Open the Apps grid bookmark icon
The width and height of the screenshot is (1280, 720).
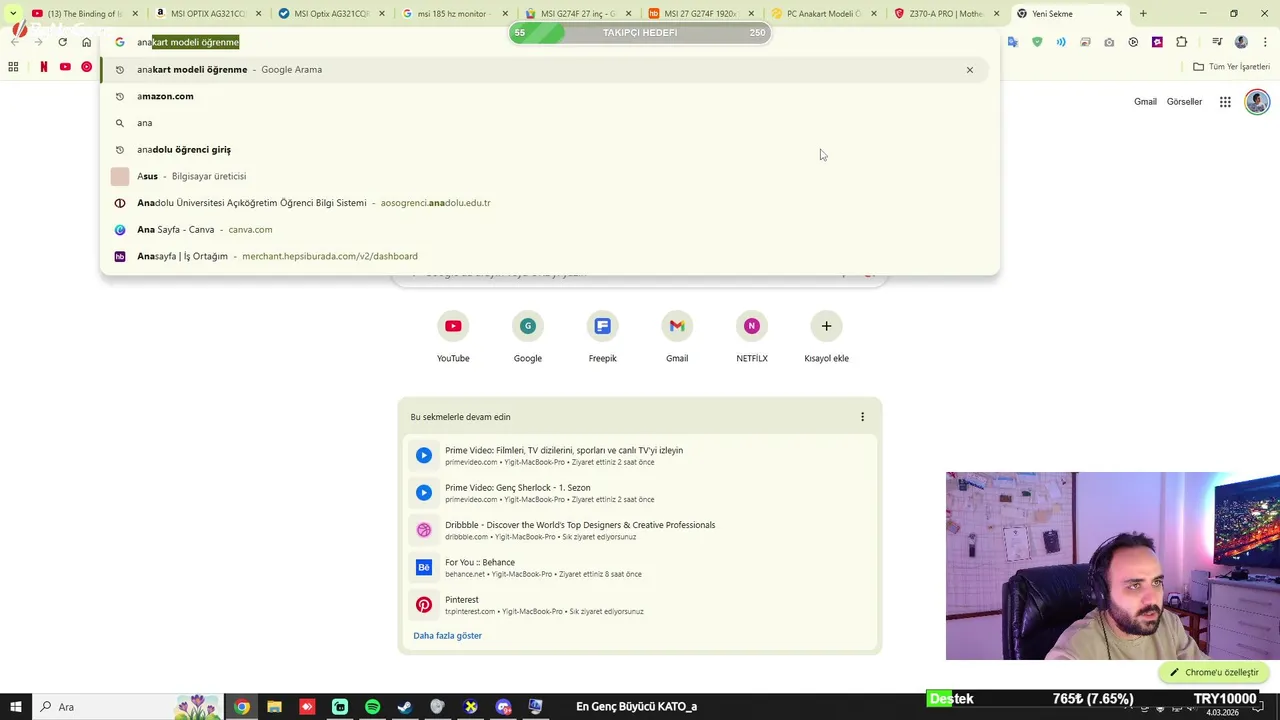pos(13,67)
